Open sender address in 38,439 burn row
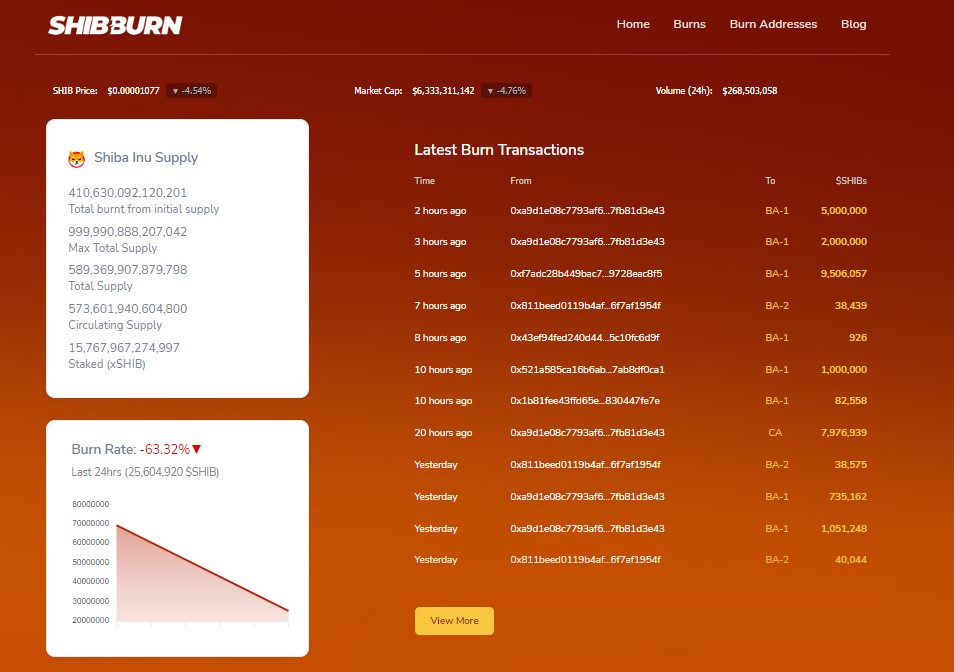 coord(585,305)
